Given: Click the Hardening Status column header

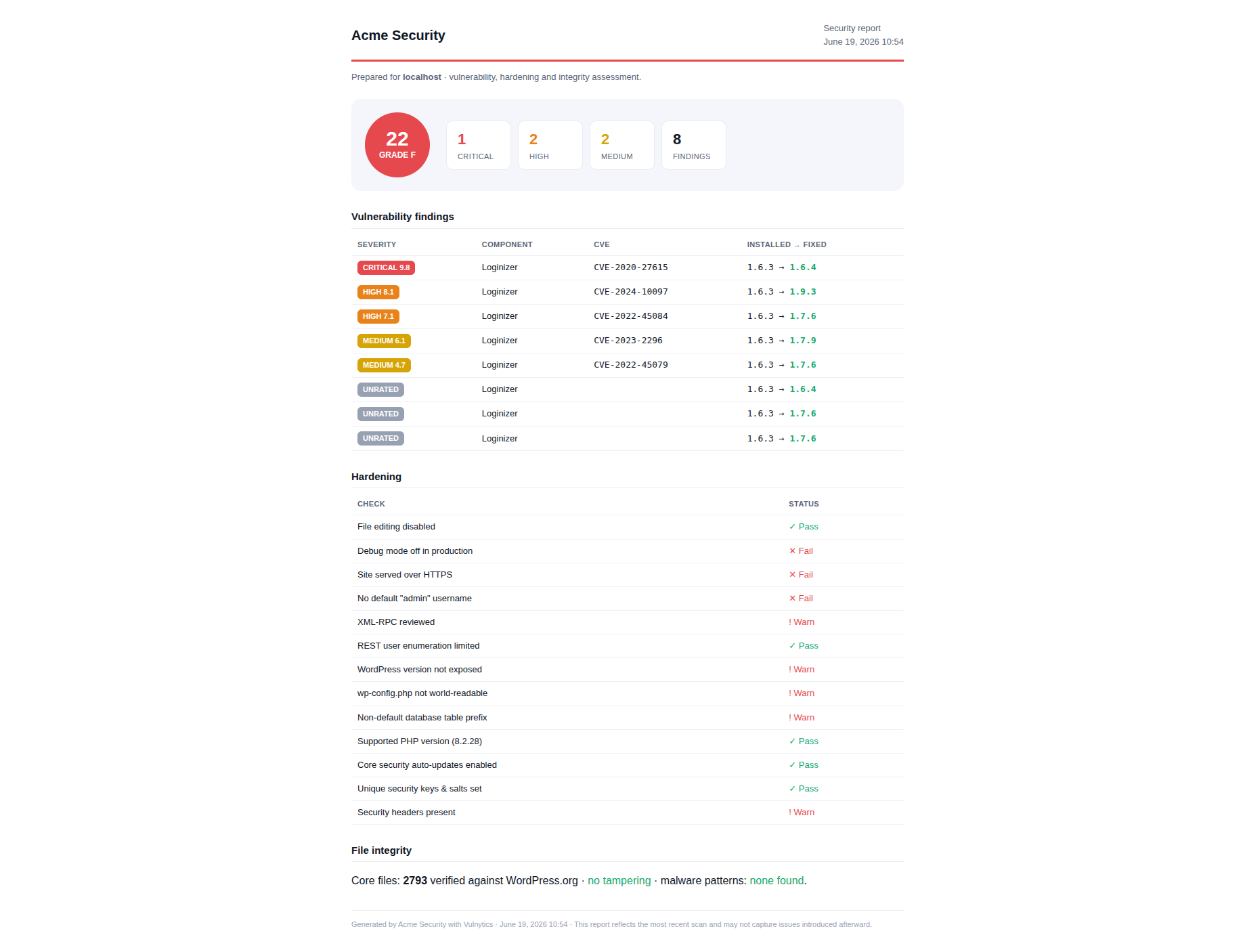Looking at the screenshot, I should (x=804, y=504).
